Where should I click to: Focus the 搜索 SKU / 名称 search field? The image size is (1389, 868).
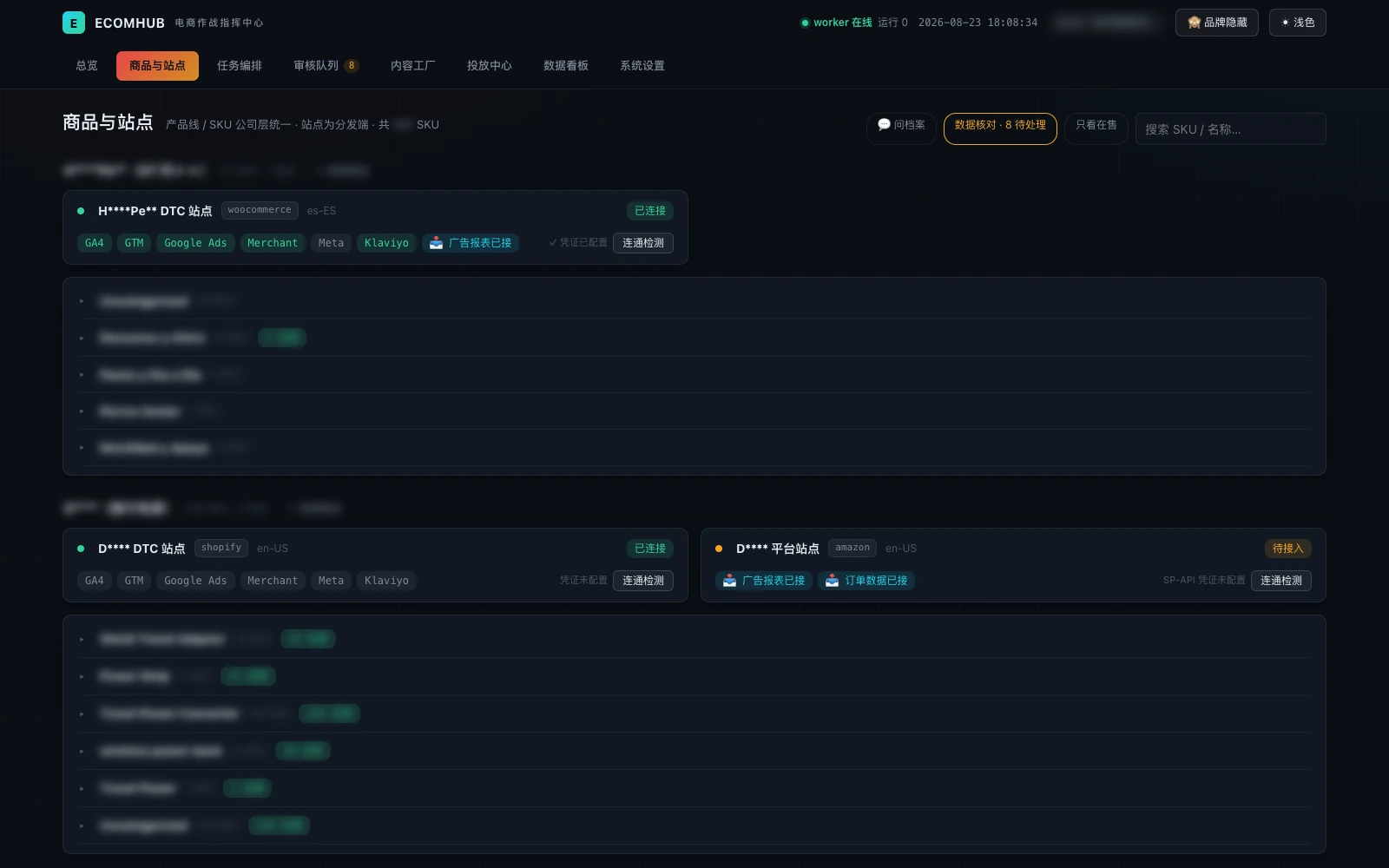(x=1230, y=129)
